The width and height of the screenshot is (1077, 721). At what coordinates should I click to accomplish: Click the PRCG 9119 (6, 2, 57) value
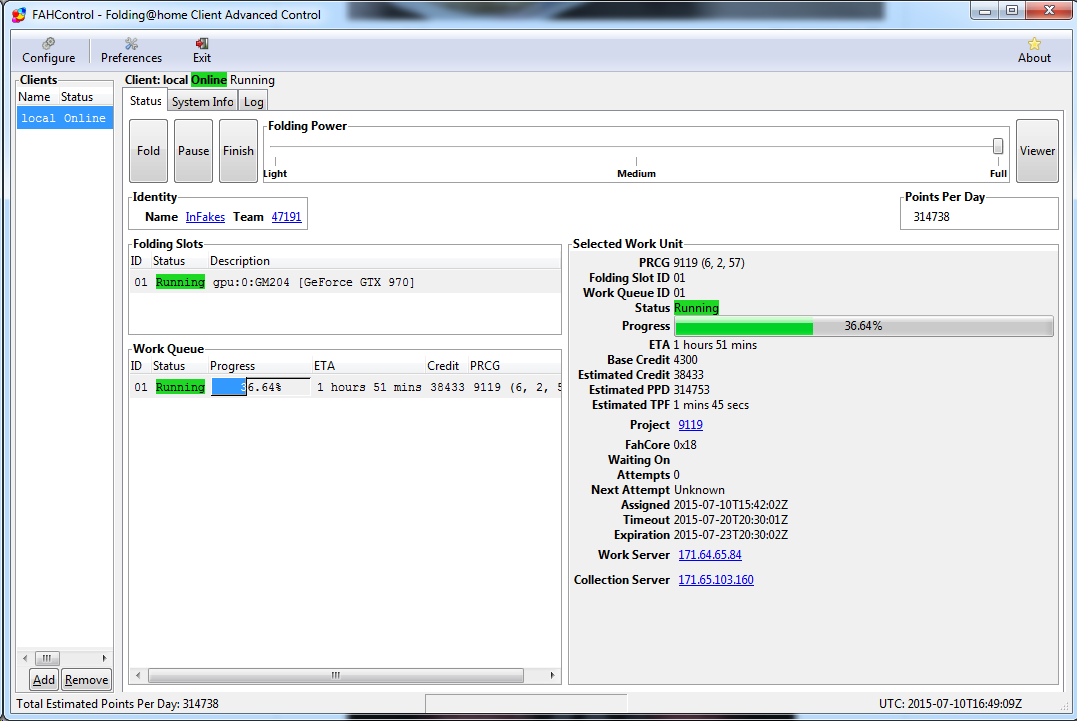pos(709,263)
